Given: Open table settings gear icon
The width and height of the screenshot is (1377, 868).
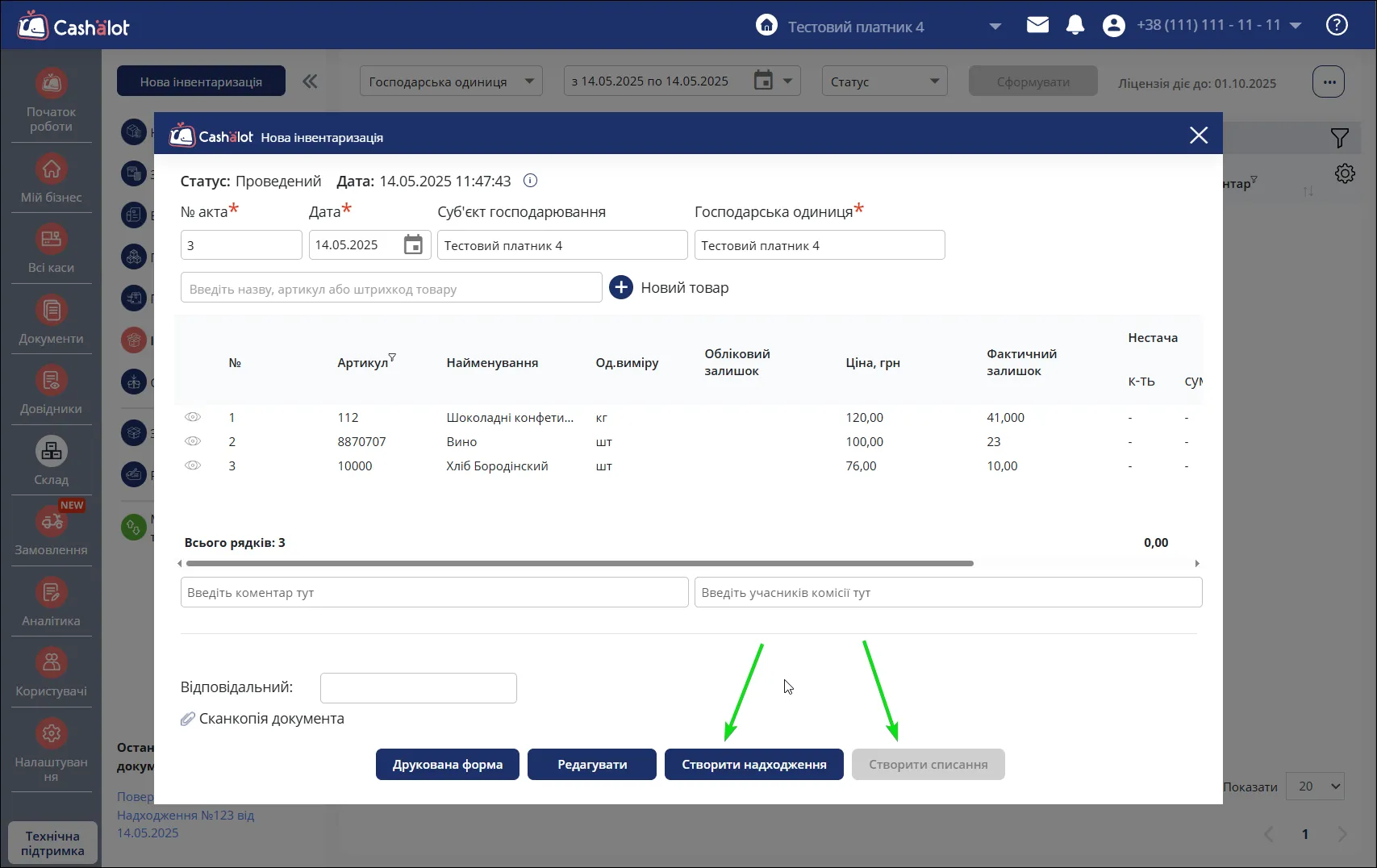Looking at the screenshot, I should pos(1345,173).
